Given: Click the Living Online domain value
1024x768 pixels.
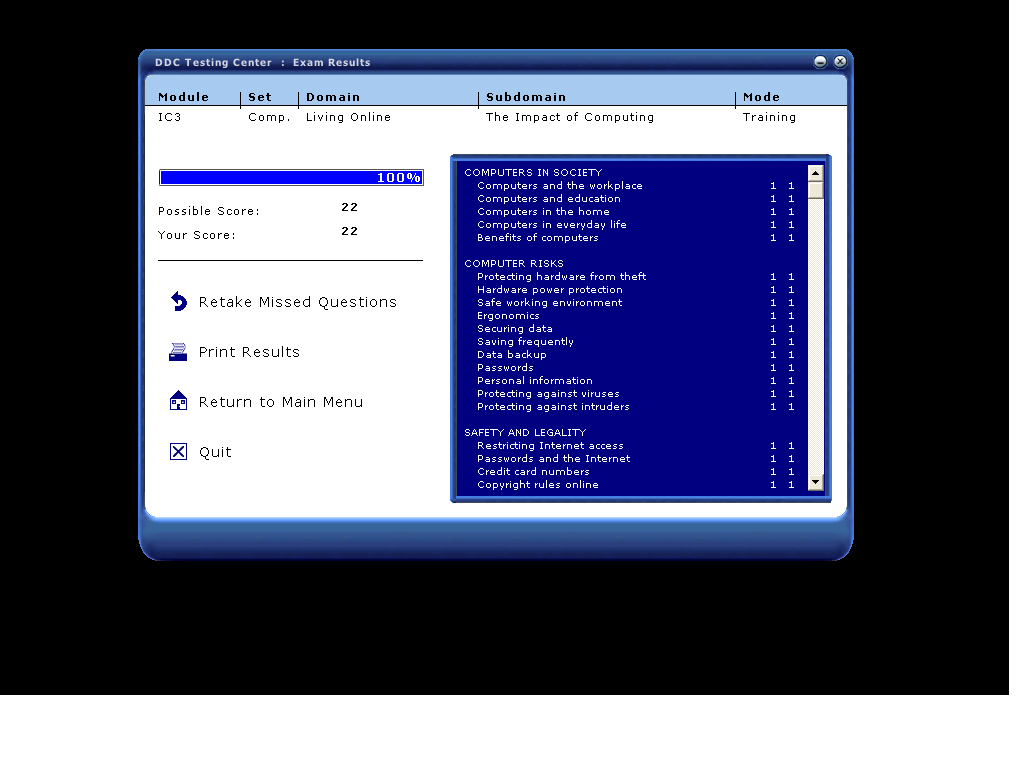Looking at the screenshot, I should pos(349,118).
